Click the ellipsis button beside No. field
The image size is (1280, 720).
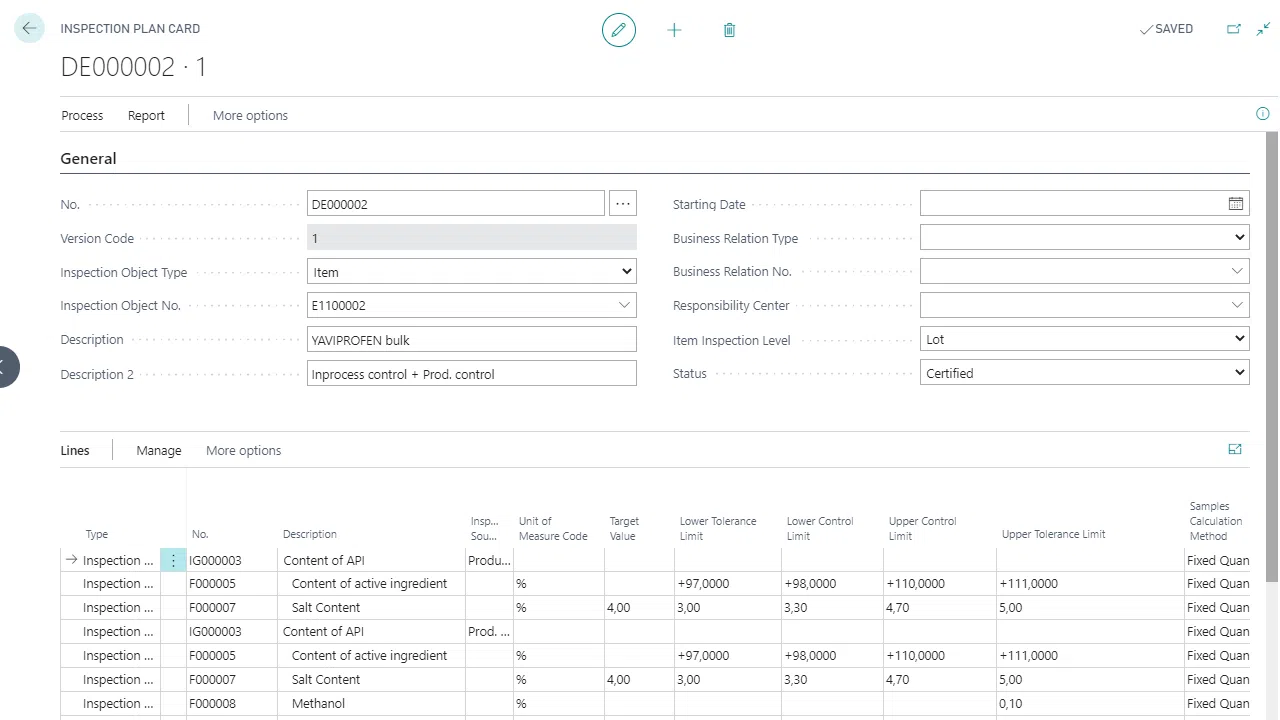(623, 204)
